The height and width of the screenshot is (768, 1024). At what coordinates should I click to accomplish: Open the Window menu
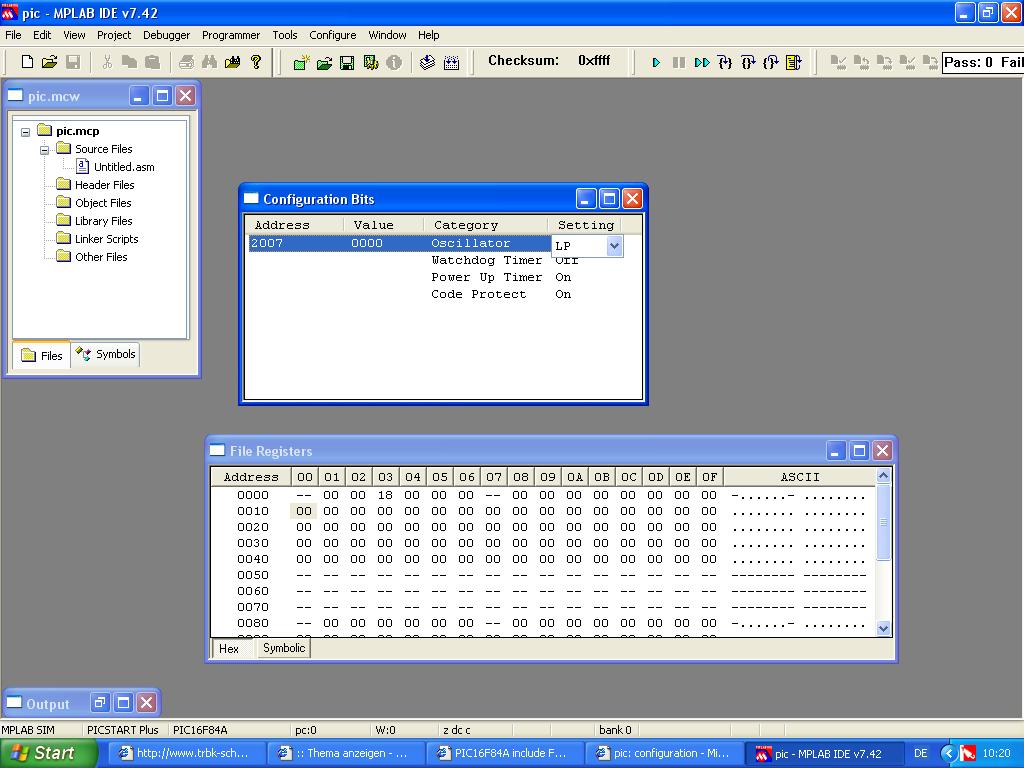pyautogui.click(x=387, y=35)
